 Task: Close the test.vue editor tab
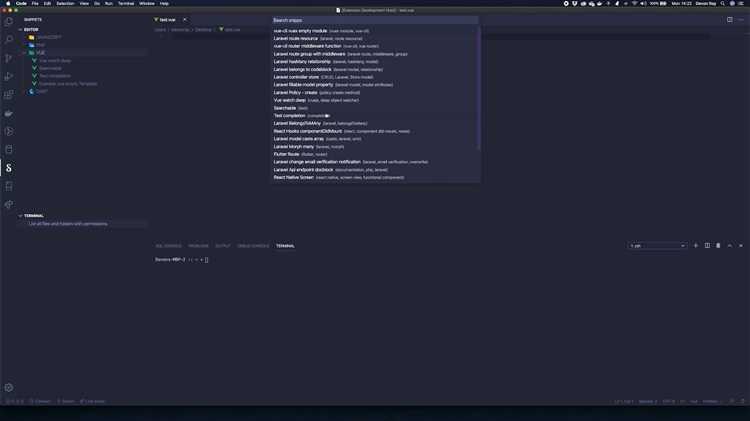click(x=185, y=20)
